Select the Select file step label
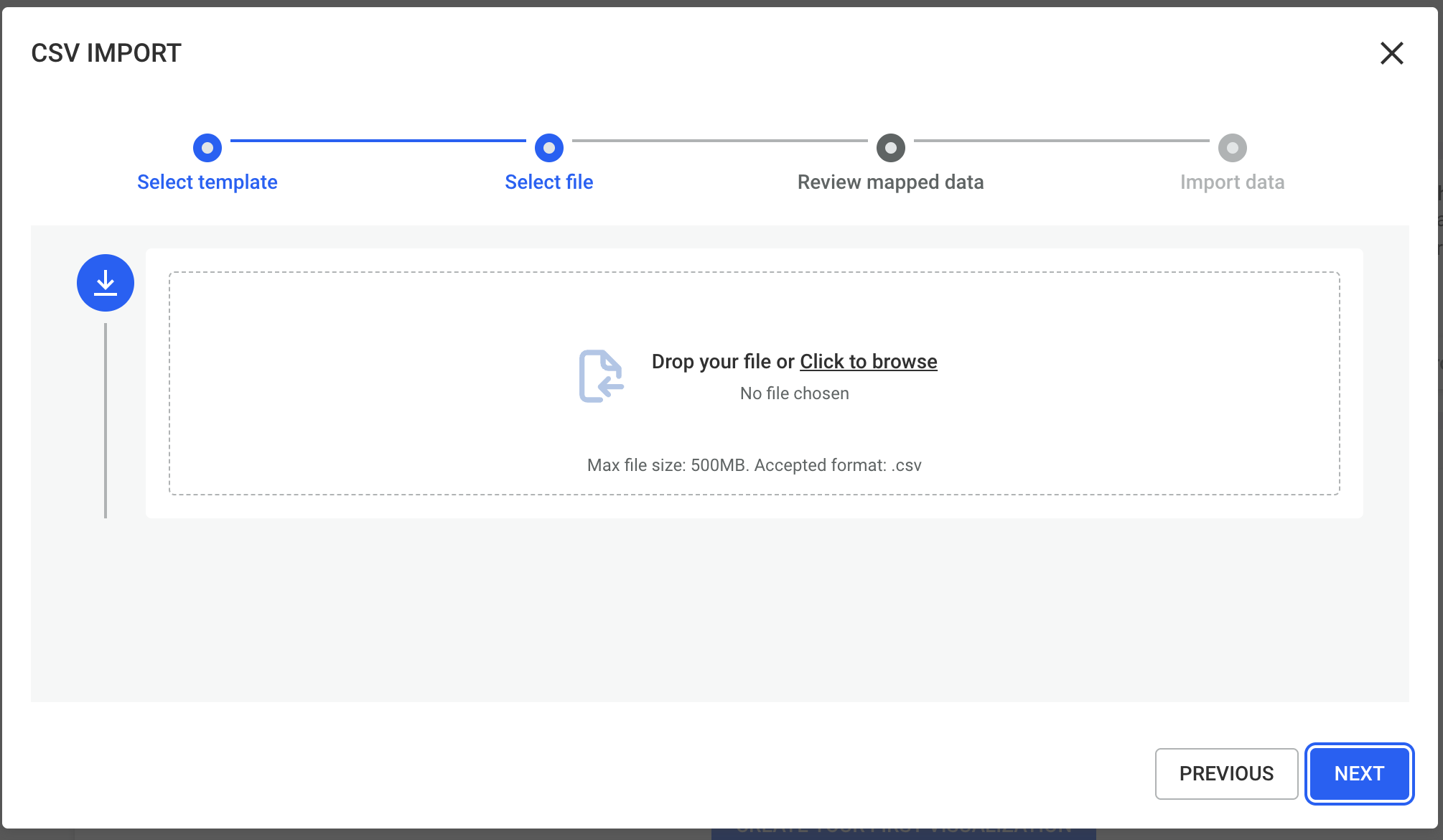 549,182
